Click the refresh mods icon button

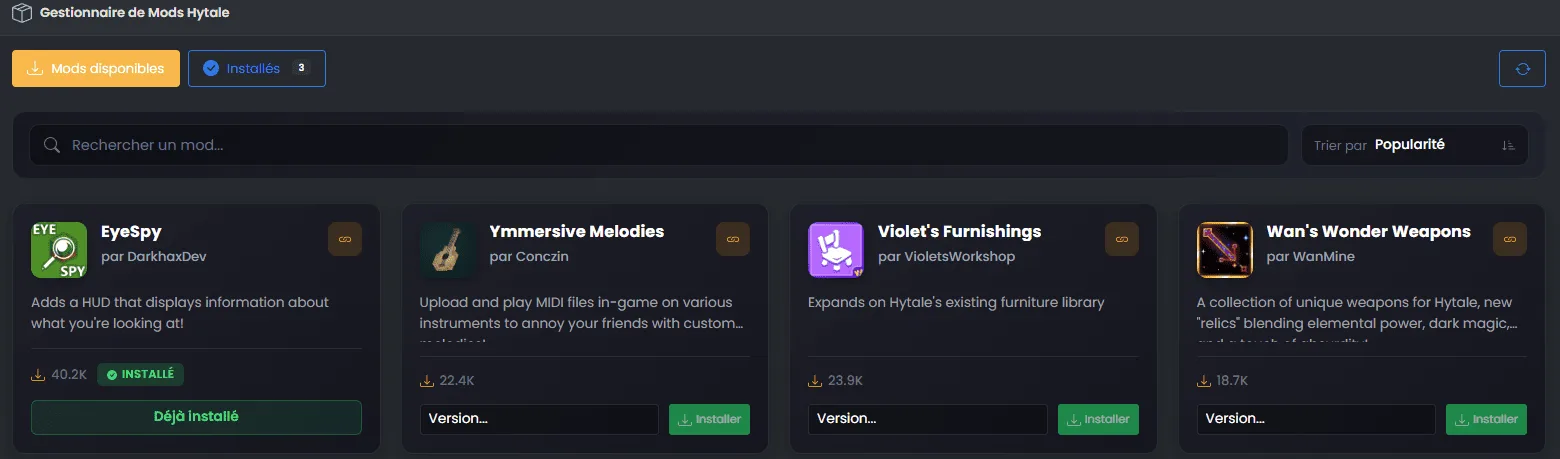click(1522, 69)
